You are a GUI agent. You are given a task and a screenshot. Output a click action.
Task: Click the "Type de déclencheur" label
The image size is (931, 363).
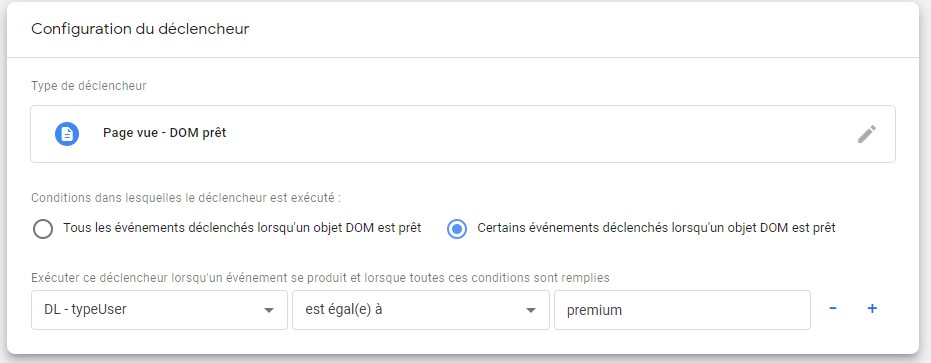tap(88, 86)
